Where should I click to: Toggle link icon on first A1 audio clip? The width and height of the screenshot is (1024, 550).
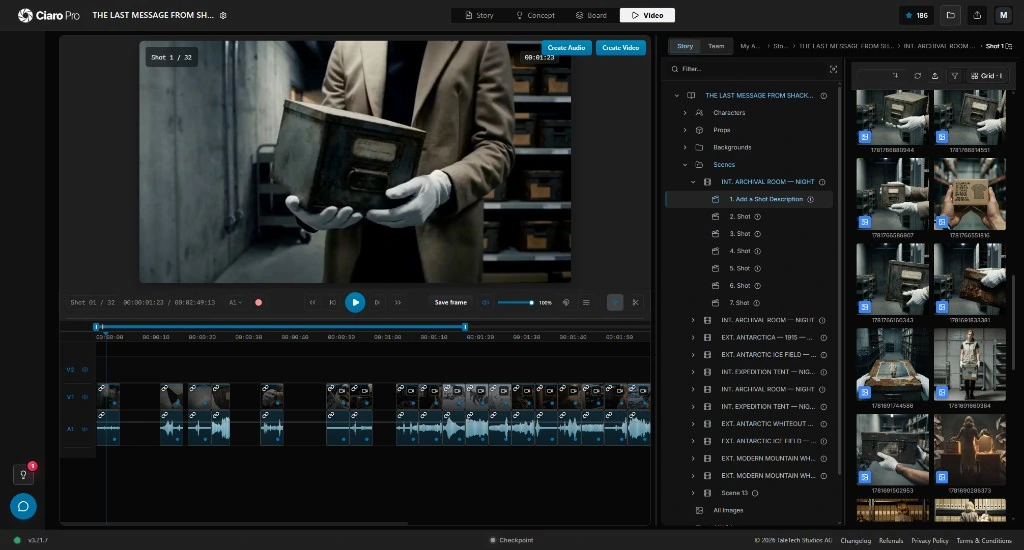[x=102, y=415]
